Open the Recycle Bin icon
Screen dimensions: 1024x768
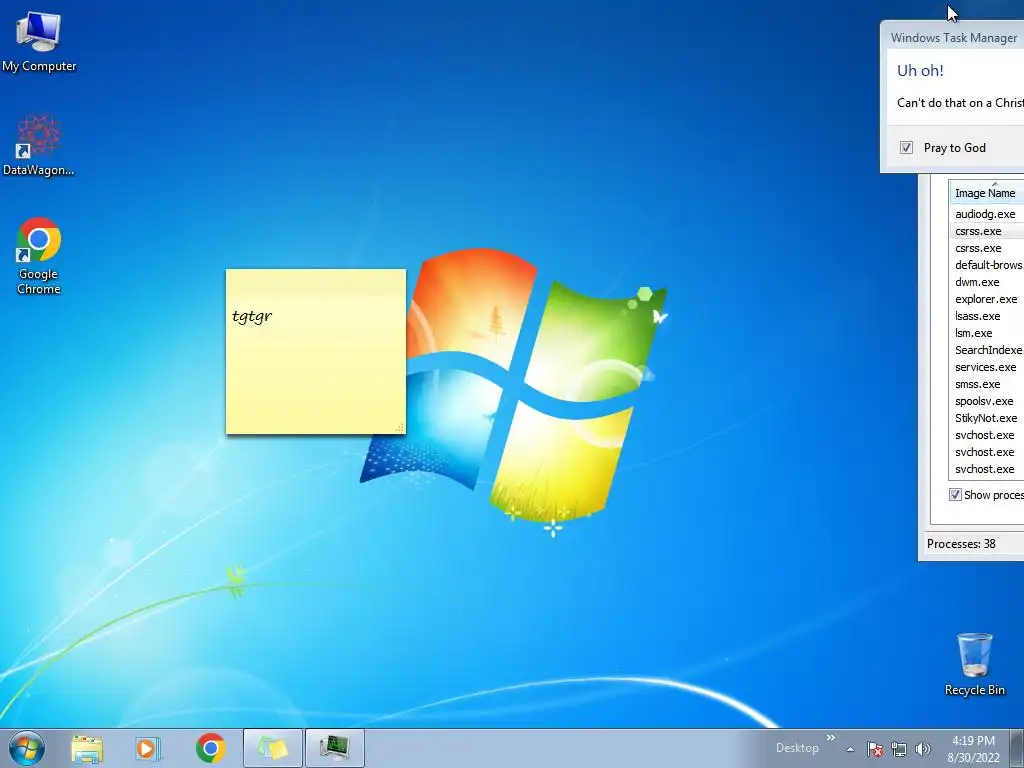click(974, 664)
